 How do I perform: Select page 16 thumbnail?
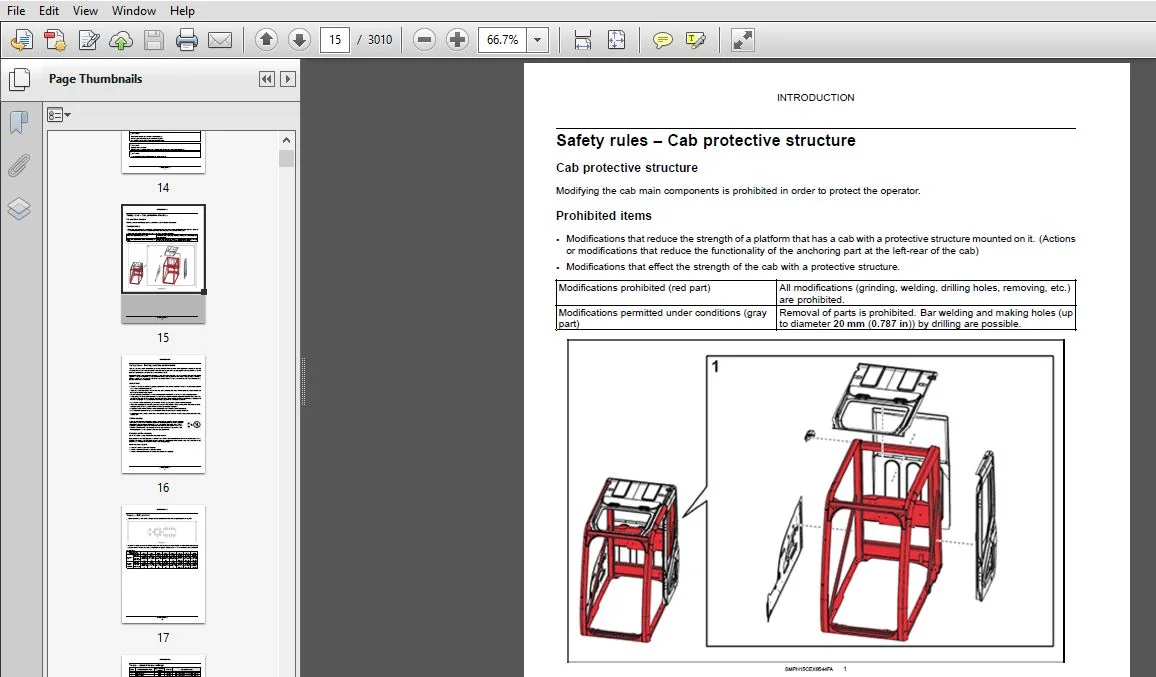(163, 414)
